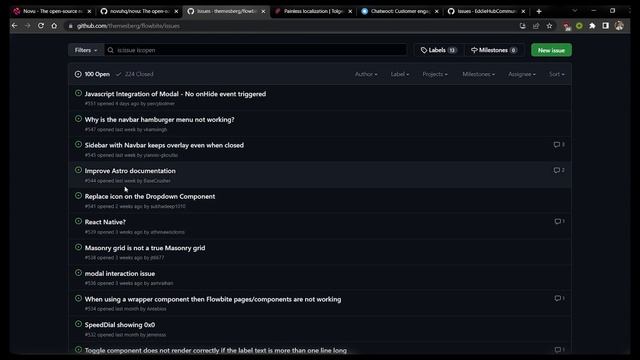Click open-status icon of Masonry grid issue

point(78,247)
